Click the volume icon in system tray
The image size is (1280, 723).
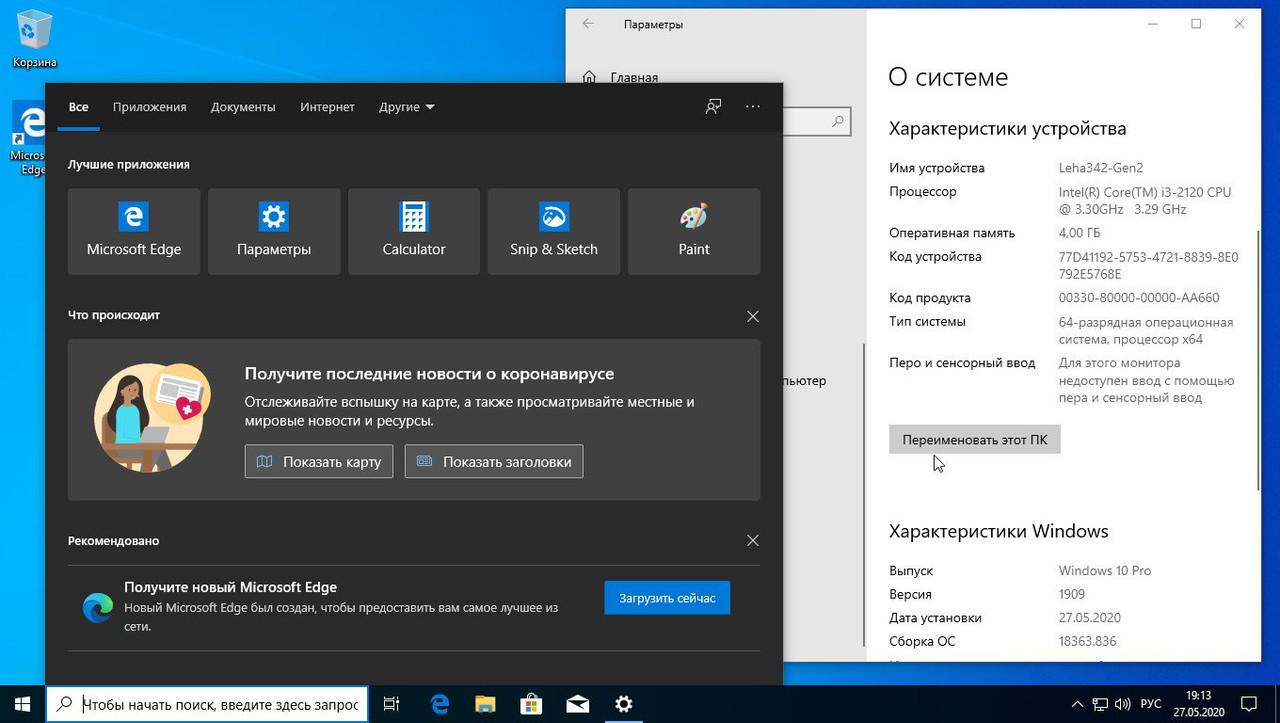[1124, 704]
